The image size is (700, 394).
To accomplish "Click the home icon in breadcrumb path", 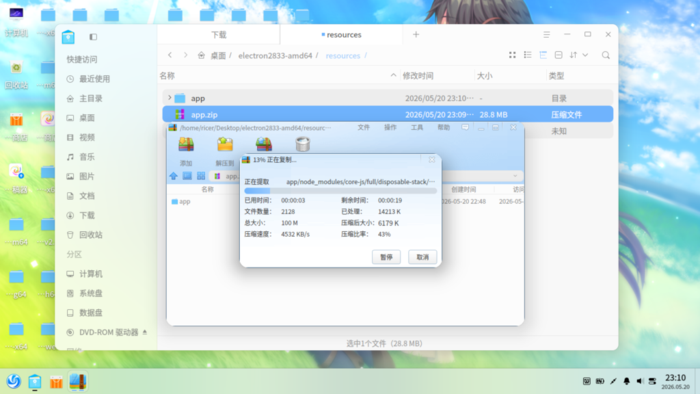I will pos(201,55).
